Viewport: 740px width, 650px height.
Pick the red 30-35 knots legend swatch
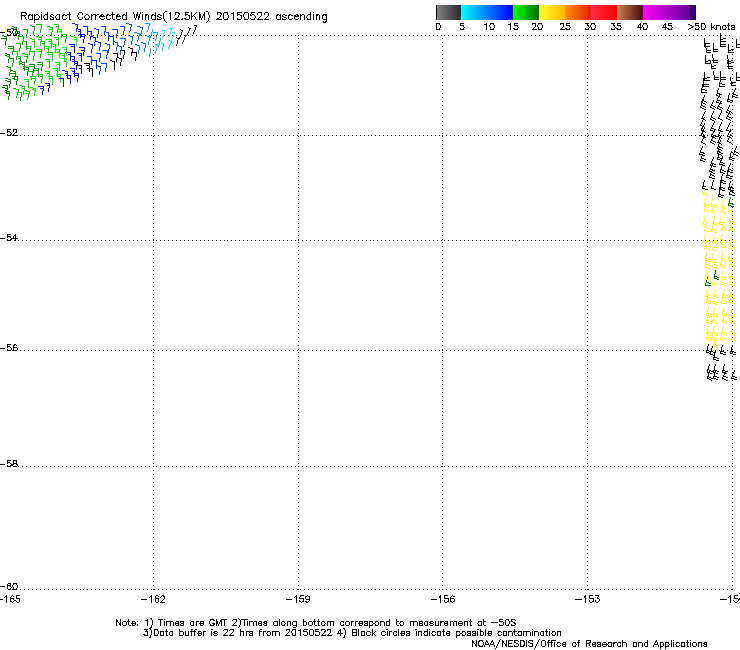coord(604,12)
